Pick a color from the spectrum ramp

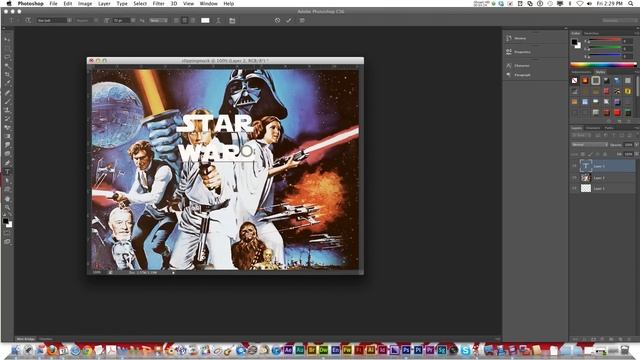[x=603, y=64]
